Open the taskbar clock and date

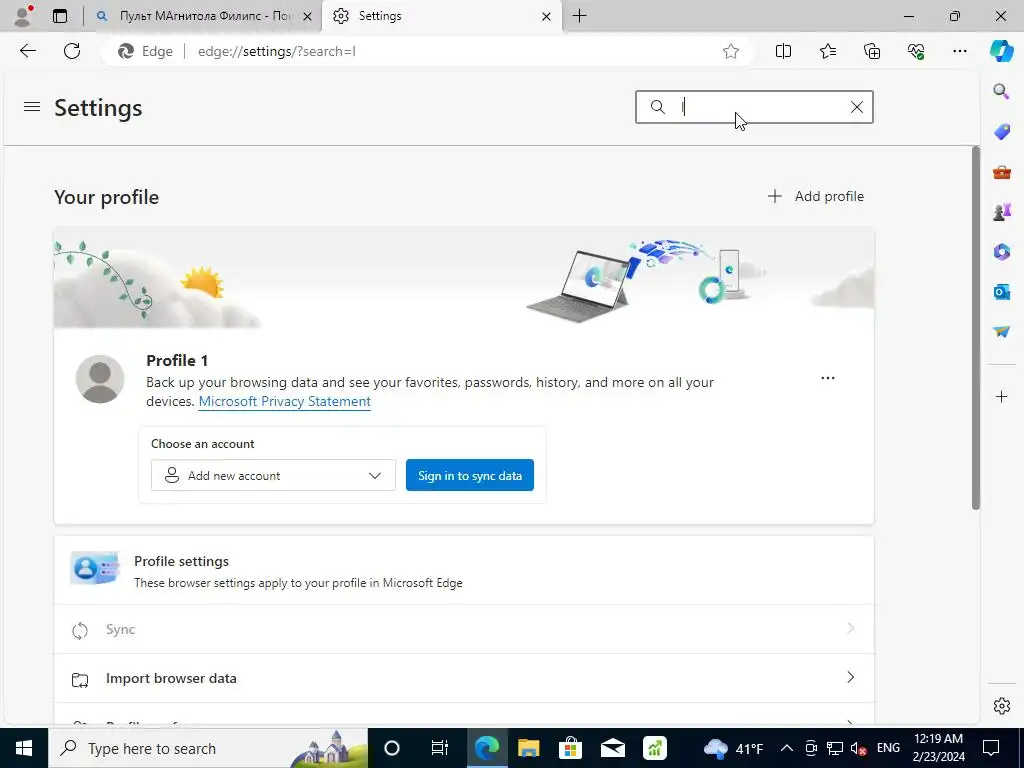tap(938, 748)
